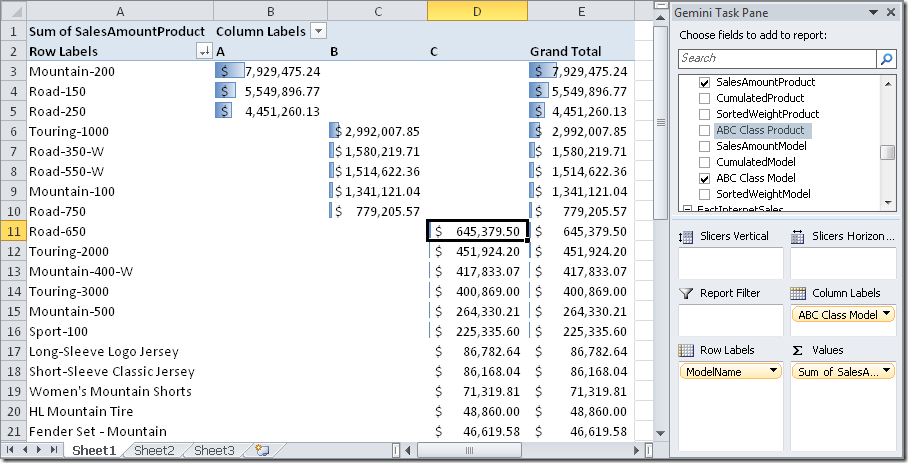Click the Column Labels area icon

coord(797,293)
